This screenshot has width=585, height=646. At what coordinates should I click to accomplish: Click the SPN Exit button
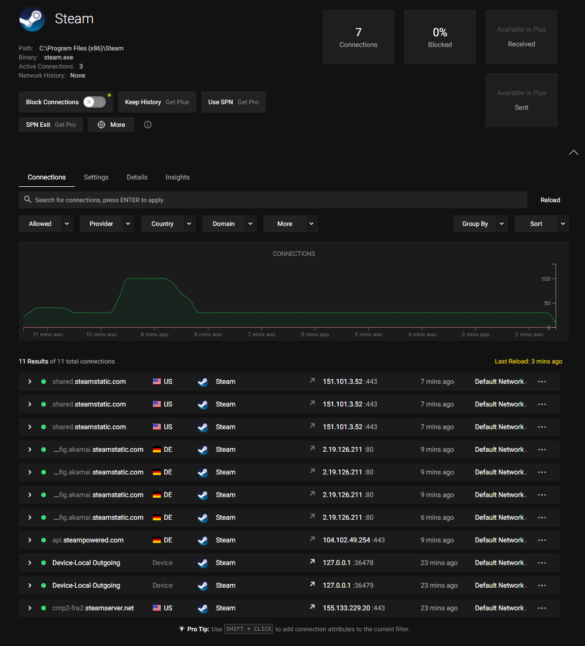click(x=51, y=124)
